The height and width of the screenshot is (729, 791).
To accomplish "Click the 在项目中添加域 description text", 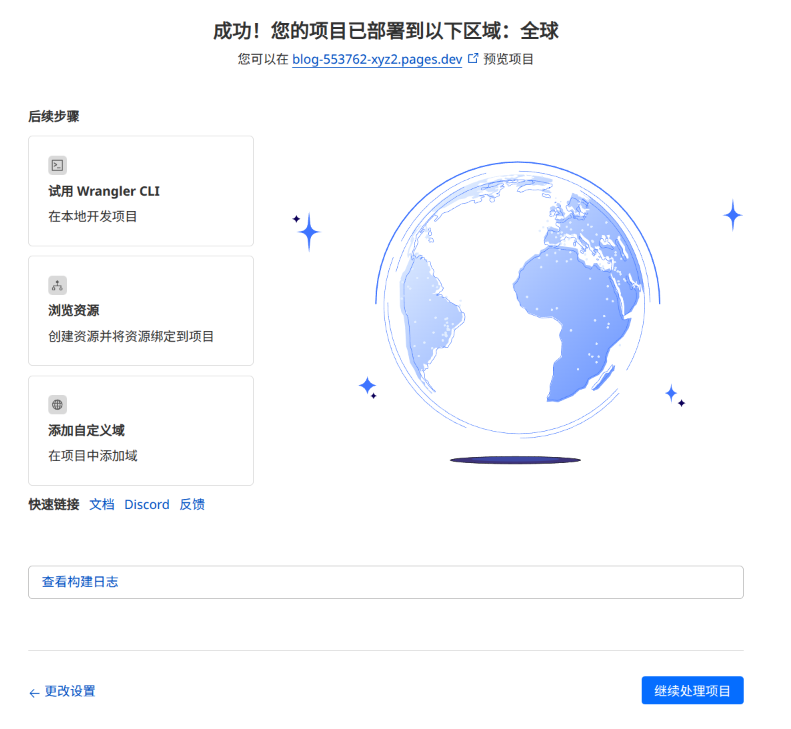I will (93, 456).
